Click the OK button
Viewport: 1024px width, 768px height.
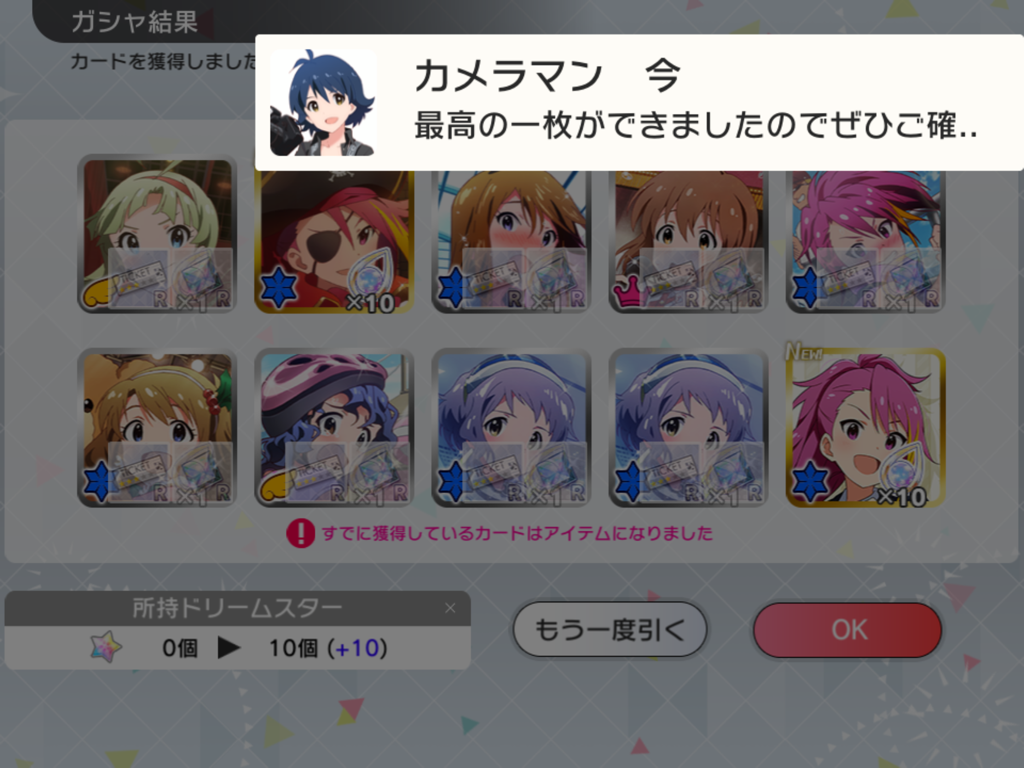847,630
